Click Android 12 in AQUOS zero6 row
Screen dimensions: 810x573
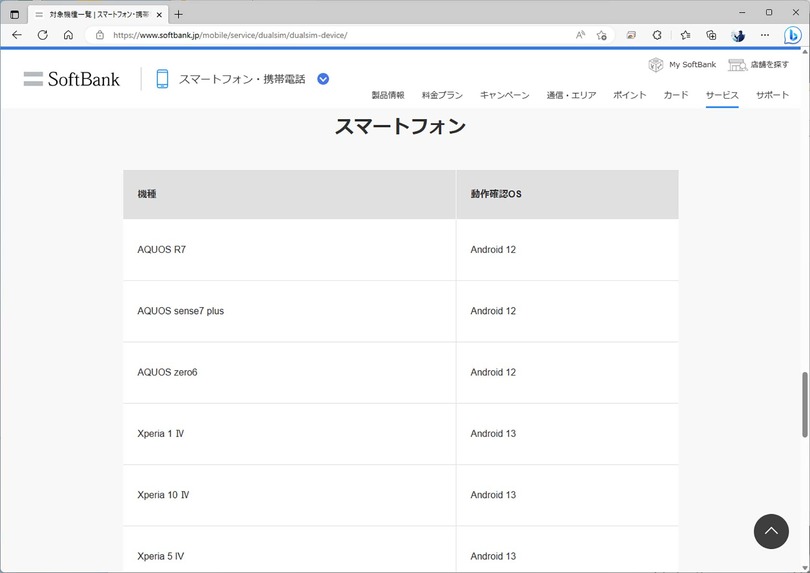[493, 373]
